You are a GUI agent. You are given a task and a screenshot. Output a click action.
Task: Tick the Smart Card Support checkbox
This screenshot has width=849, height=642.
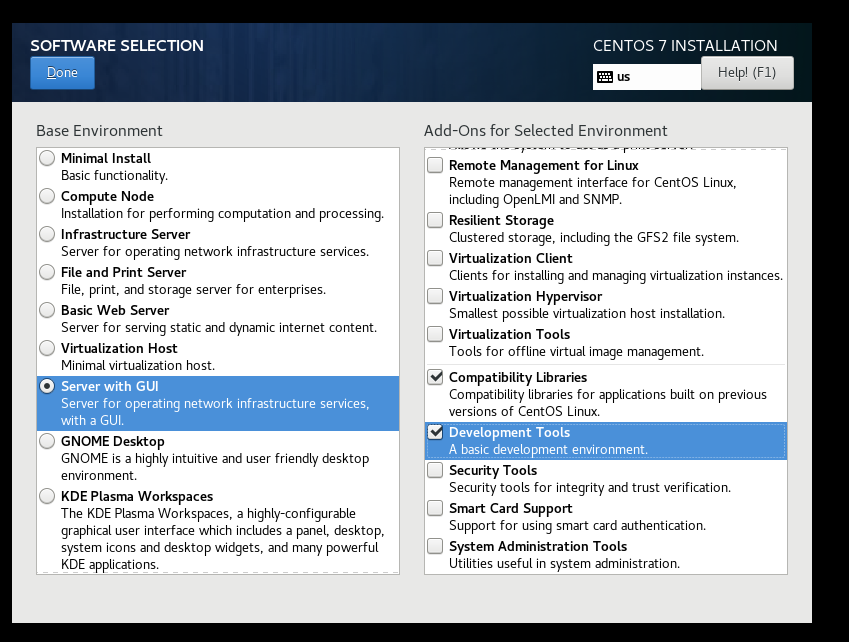pos(435,508)
